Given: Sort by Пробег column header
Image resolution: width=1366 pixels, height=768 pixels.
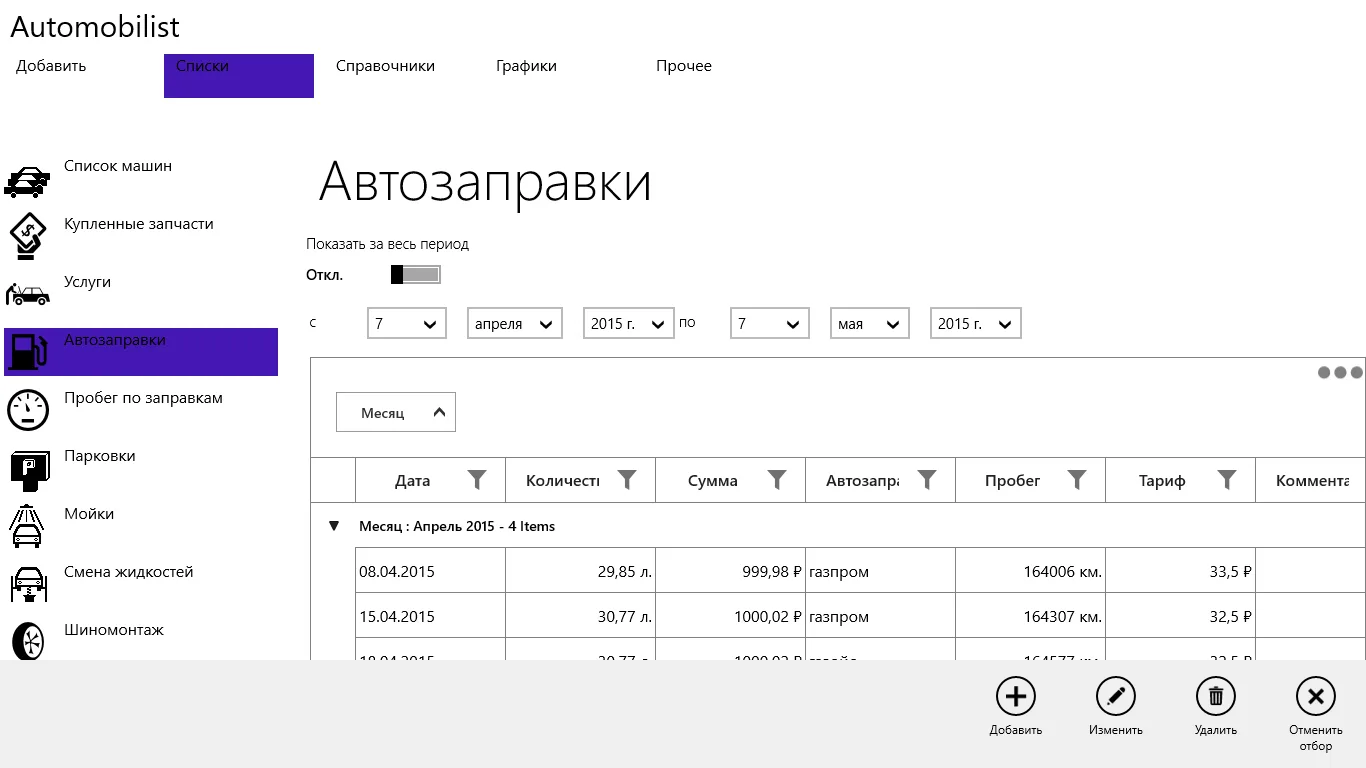Looking at the screenshot, I should point(1012,481).
